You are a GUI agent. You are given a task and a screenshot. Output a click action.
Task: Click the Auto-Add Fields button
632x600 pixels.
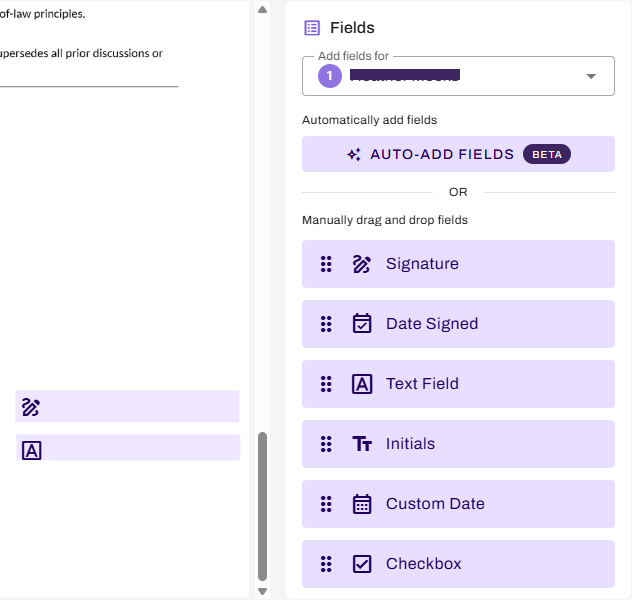tap(458, 154)
